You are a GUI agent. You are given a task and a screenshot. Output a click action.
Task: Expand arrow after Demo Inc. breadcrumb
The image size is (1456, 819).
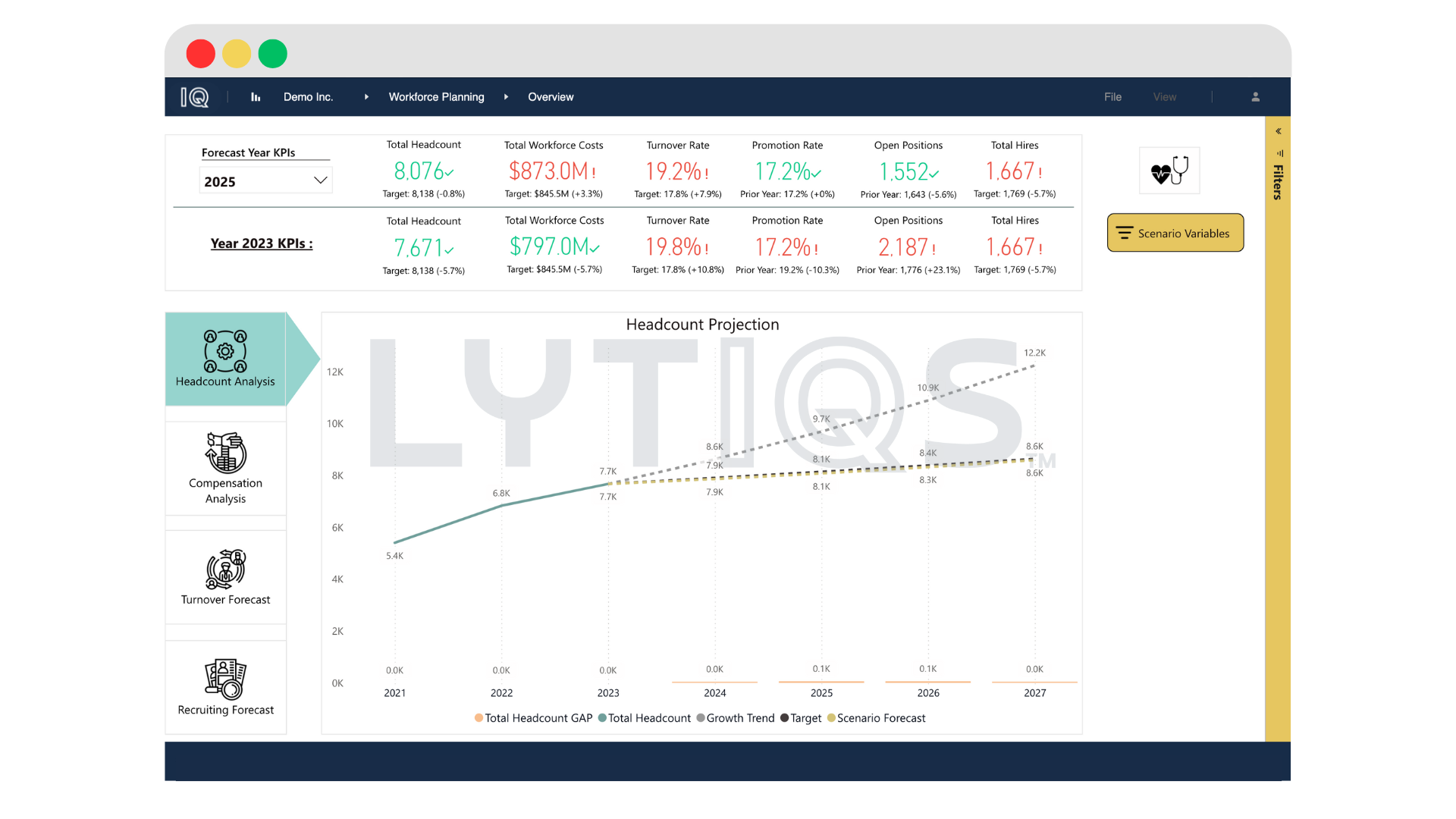pyautogui.click(x=366, y=97)
